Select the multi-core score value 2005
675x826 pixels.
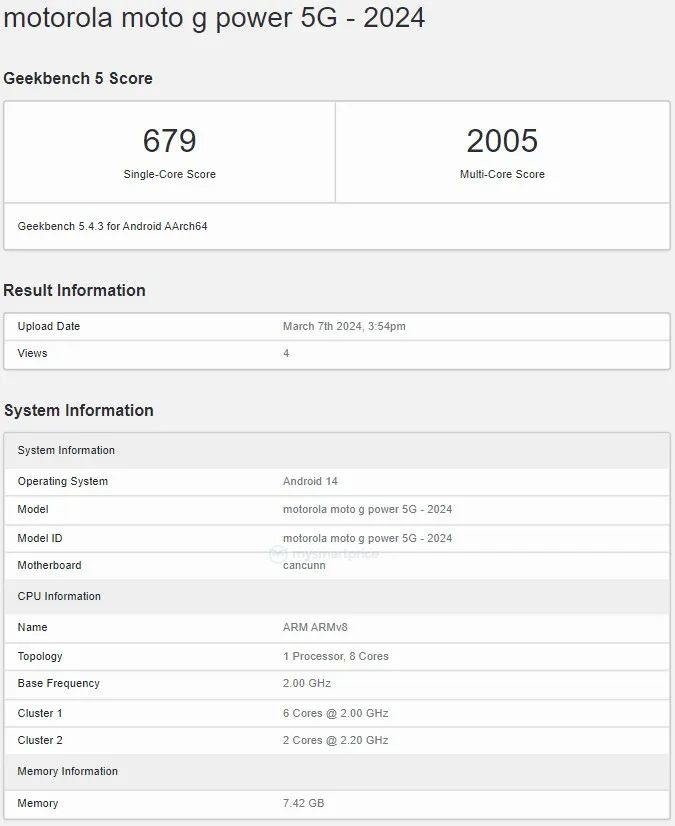[x=502, y=141]
